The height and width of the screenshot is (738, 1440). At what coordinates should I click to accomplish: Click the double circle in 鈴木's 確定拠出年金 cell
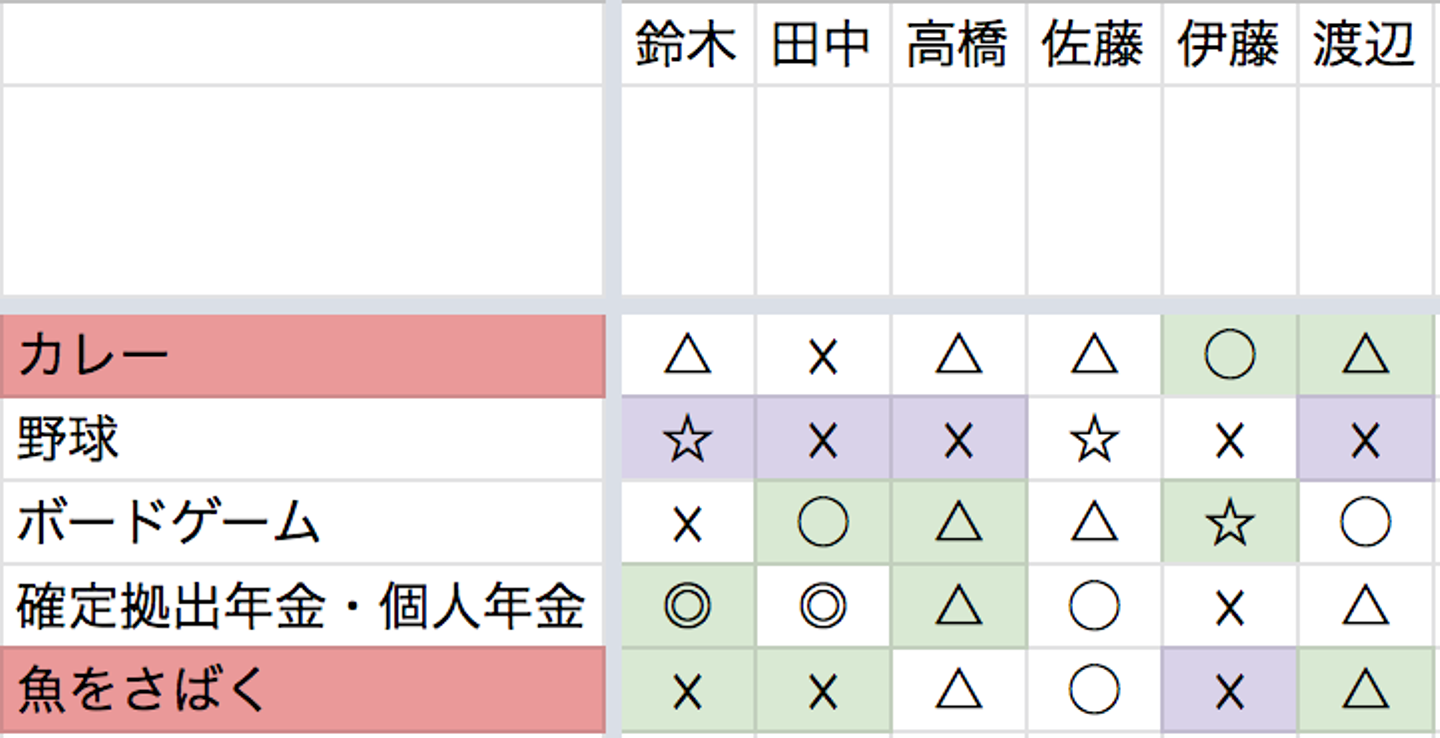(687, 606)
